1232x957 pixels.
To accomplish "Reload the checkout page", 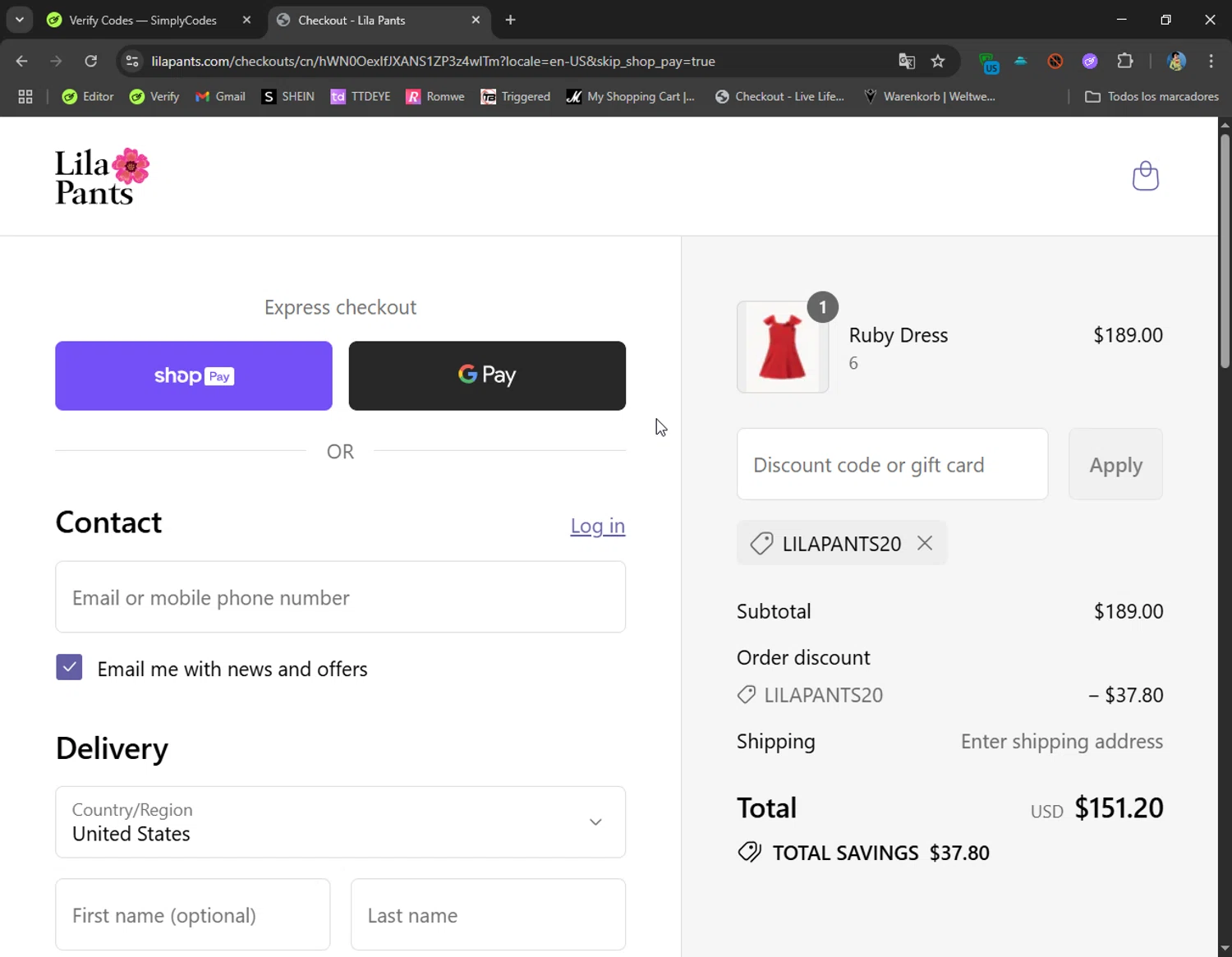I will point(91,61).
